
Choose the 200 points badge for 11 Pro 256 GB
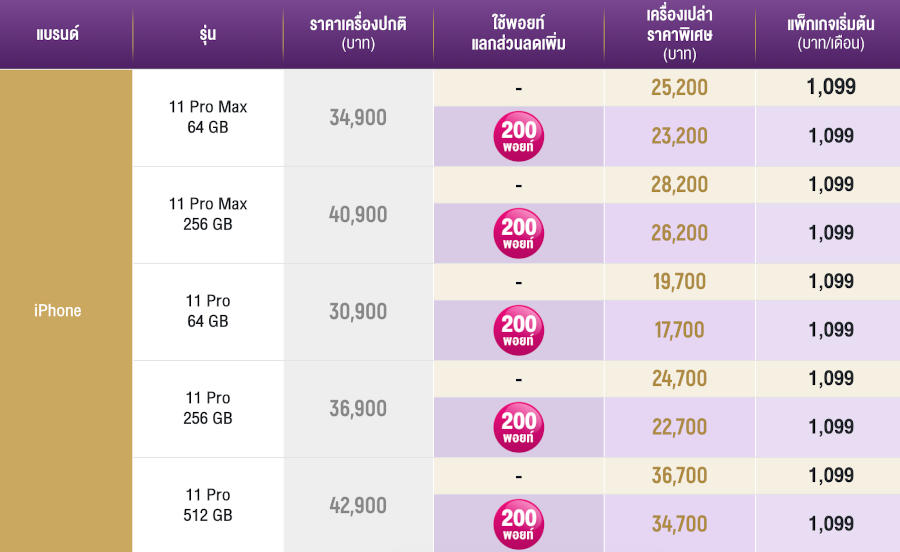[x=519, y=428]
